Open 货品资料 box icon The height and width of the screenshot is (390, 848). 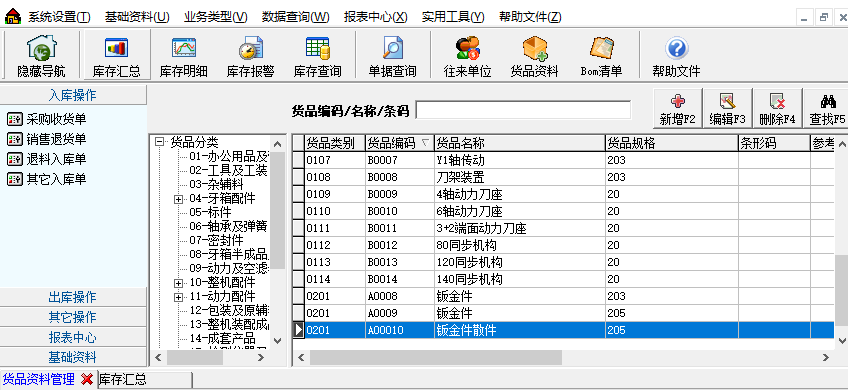tap(534, 56)
